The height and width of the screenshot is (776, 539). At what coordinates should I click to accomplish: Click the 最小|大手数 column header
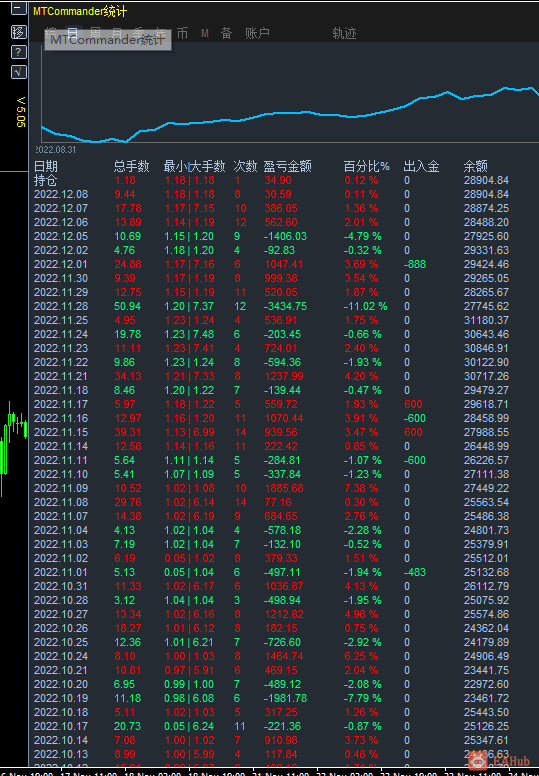pyautogui.click(x=195, y=166)
